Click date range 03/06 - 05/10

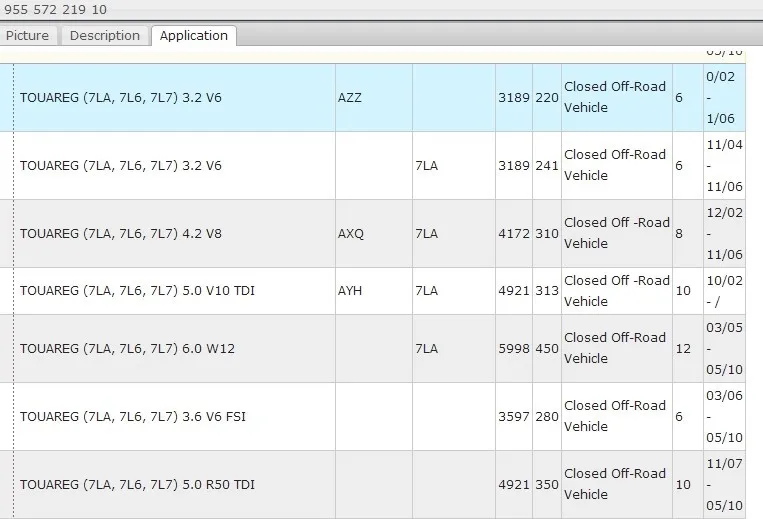pos(725,416)
